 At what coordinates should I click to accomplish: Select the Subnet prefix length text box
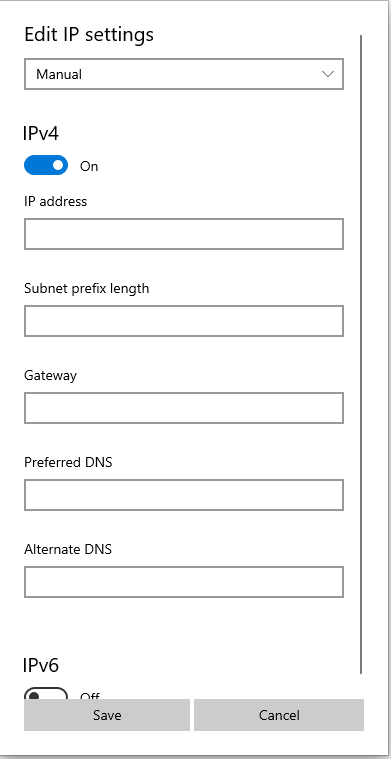[x=184, y=321]
